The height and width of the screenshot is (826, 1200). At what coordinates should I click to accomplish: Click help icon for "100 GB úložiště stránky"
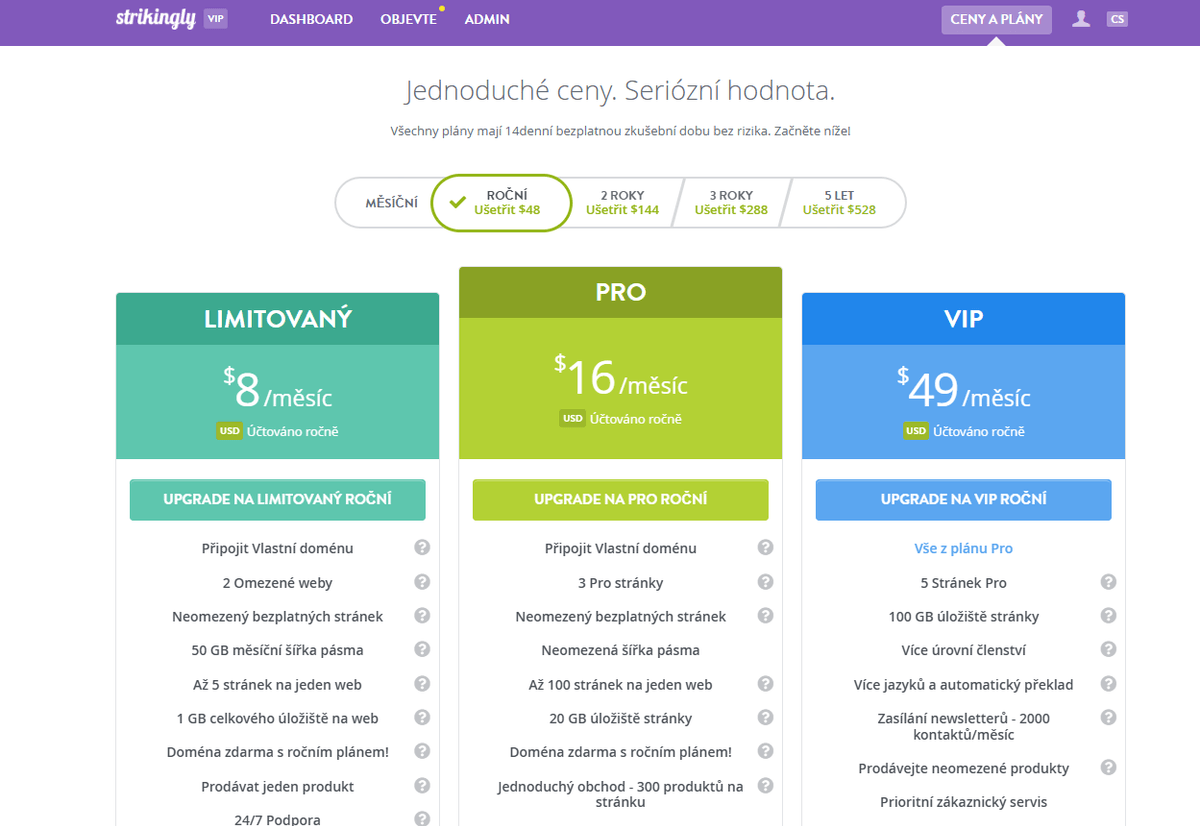[x=1108, y=616]
